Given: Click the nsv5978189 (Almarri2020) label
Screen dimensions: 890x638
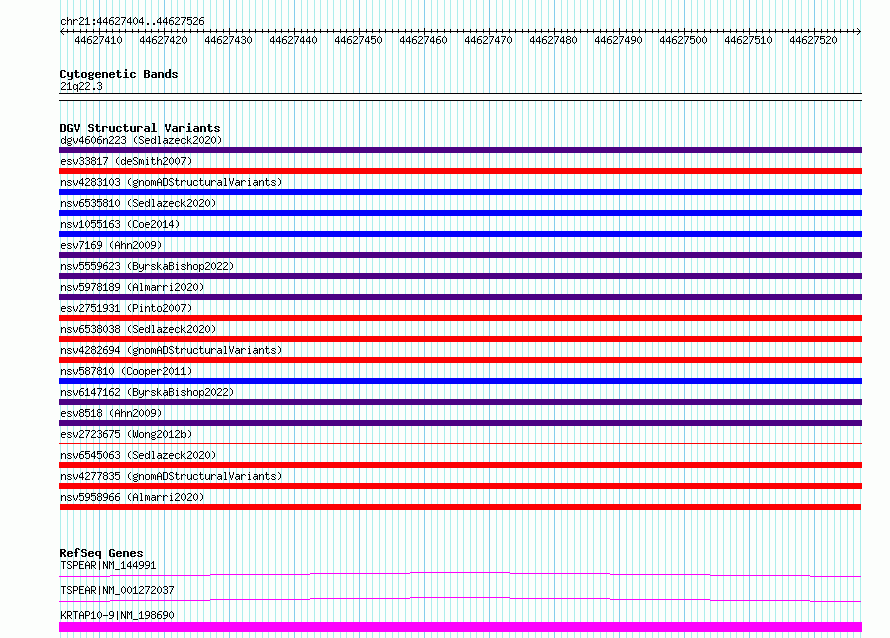Looking at the screenshot, I should pyautogui.click(x=132, y=287).
